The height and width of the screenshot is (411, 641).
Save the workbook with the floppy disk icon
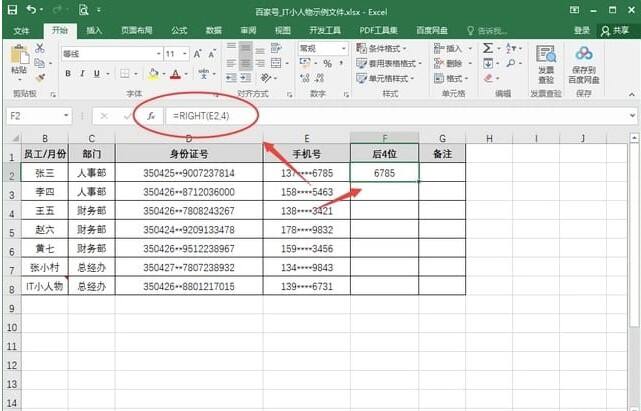(x=12, y=10)
